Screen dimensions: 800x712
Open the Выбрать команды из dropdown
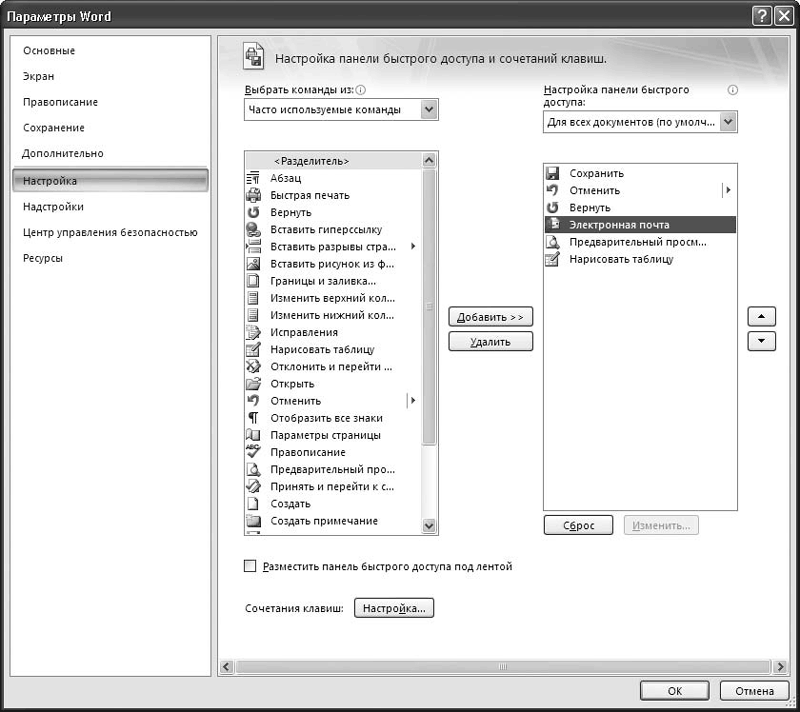429,110
